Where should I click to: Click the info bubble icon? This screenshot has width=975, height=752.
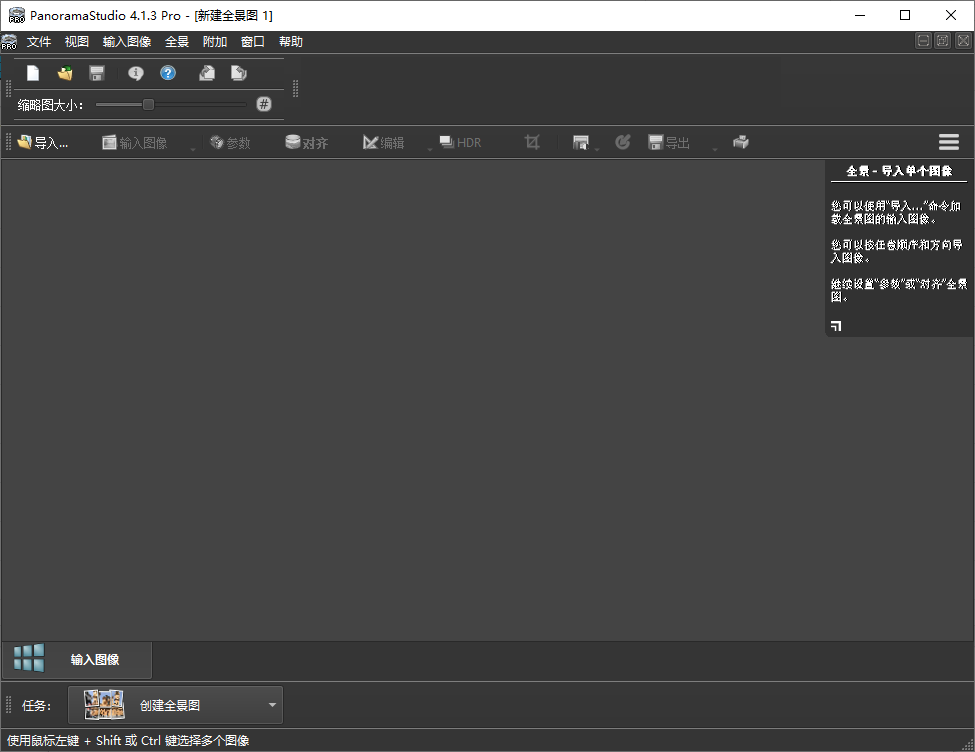pyautogui.click(x=135, y=72)
